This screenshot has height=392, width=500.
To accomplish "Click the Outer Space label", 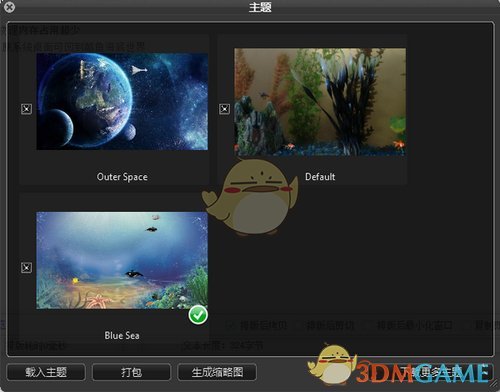I will point(122,177).
